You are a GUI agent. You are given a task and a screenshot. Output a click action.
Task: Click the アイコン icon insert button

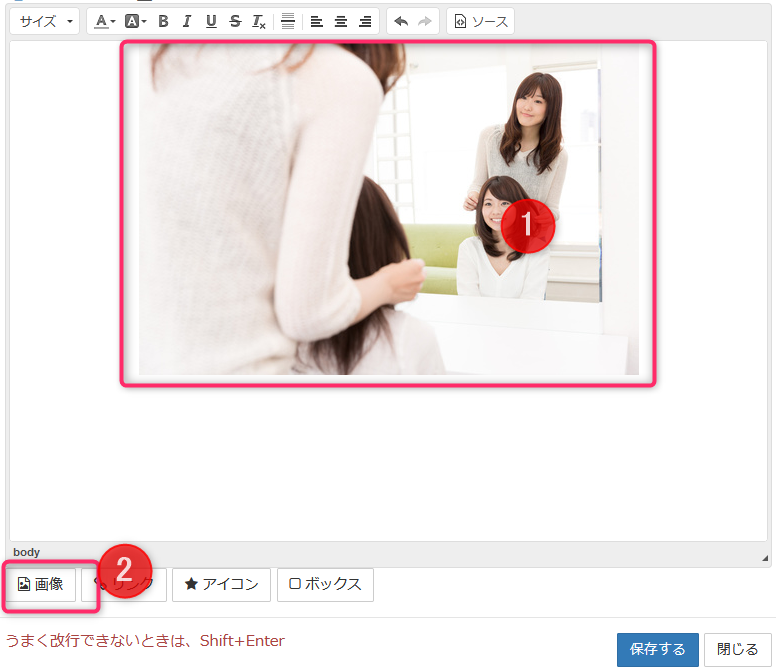click(221, 585)
